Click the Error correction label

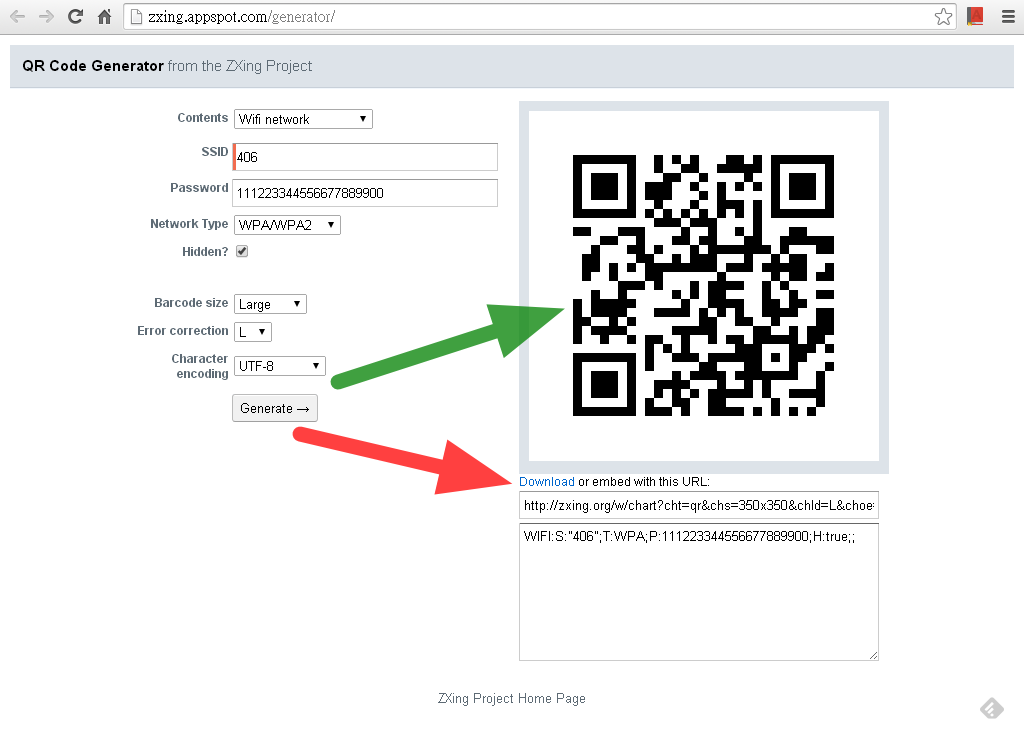(x=183, y=331)
